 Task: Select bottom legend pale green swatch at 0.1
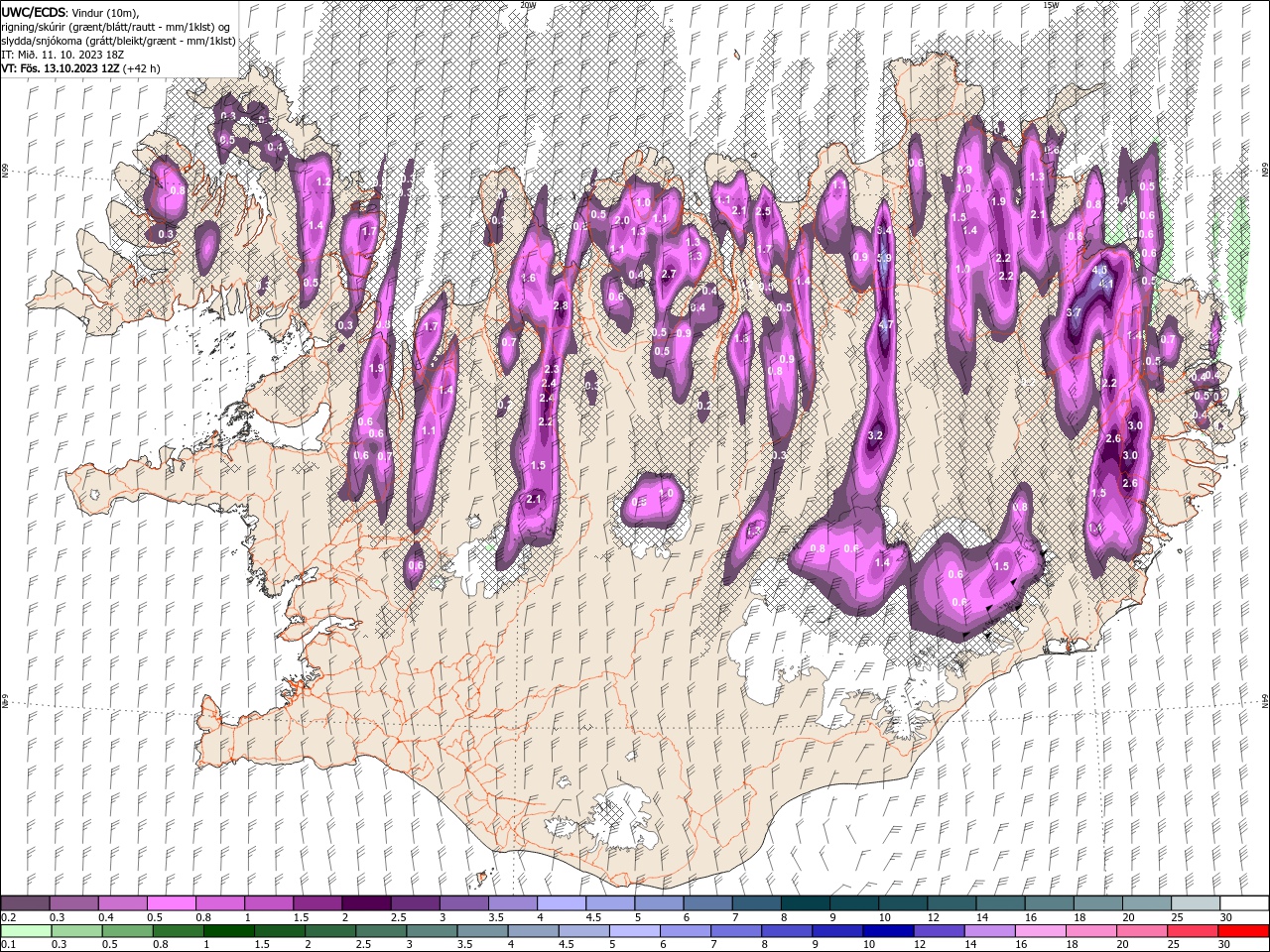click(x=25, y=931)
